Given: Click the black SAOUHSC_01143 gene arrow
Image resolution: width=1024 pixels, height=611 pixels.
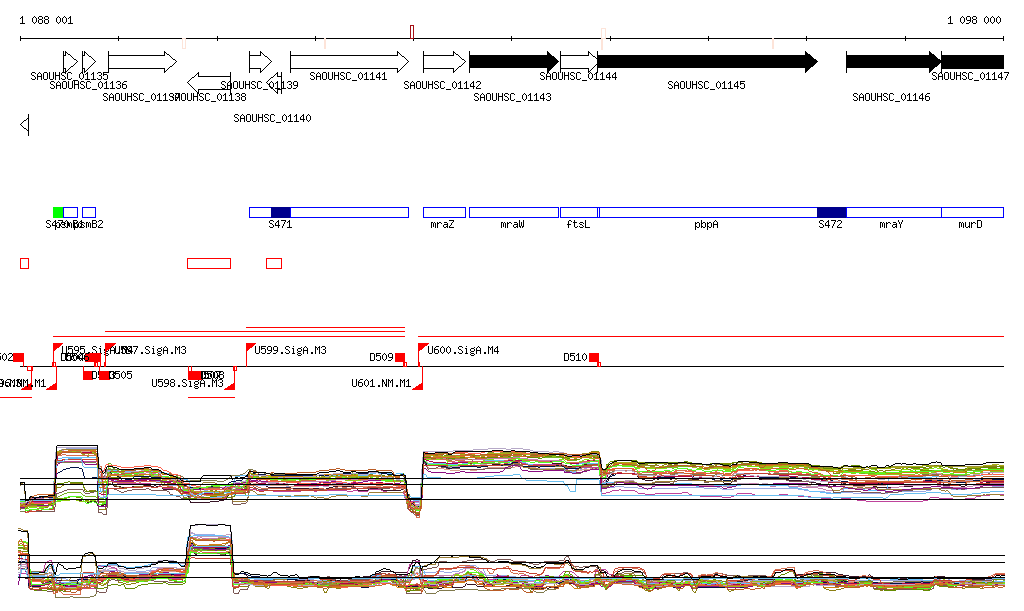Looking at the screenshot, I should [513, 62].
